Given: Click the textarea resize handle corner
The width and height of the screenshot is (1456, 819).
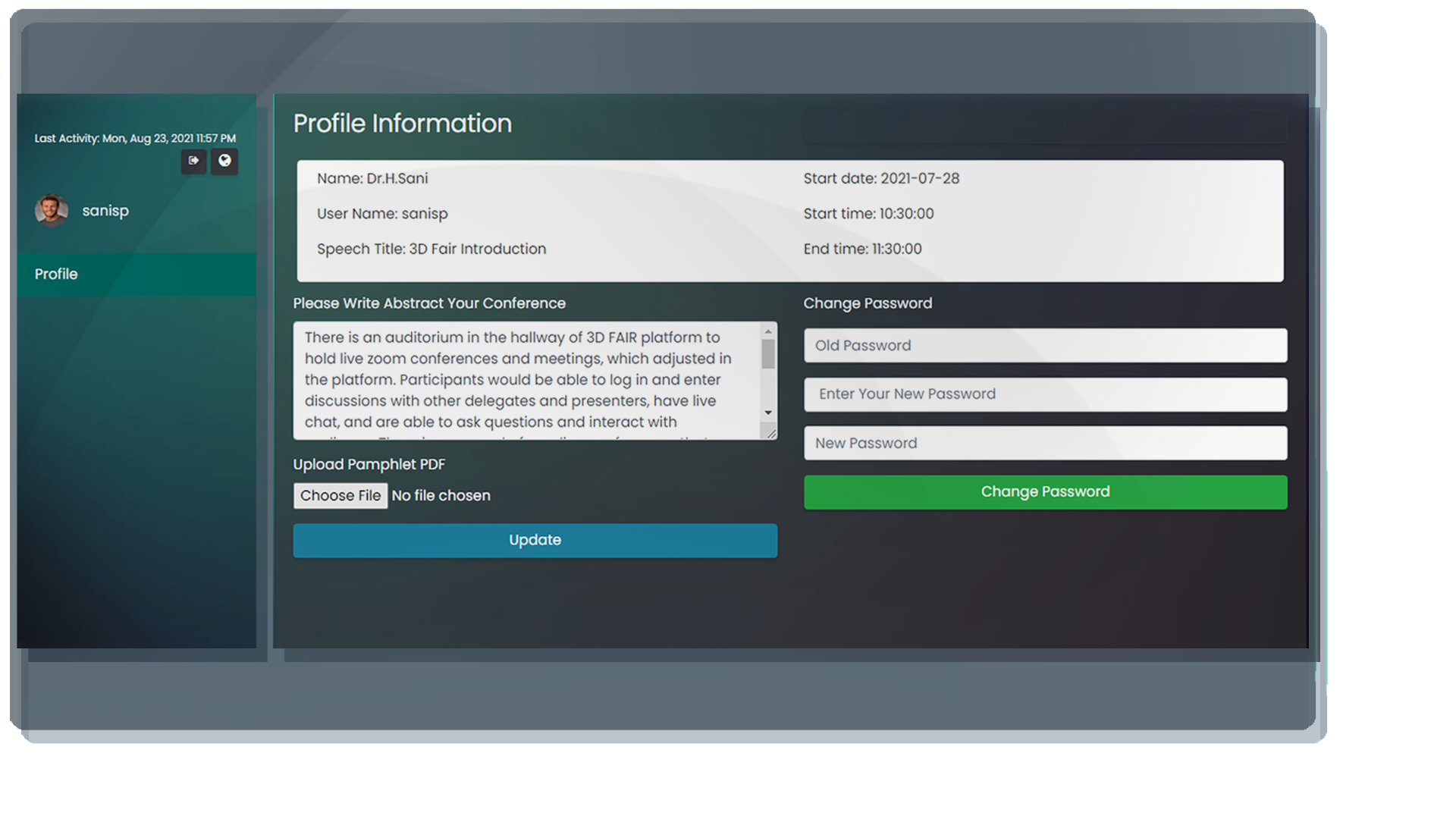Looking at the screenshot, I should tap(771, 433).
